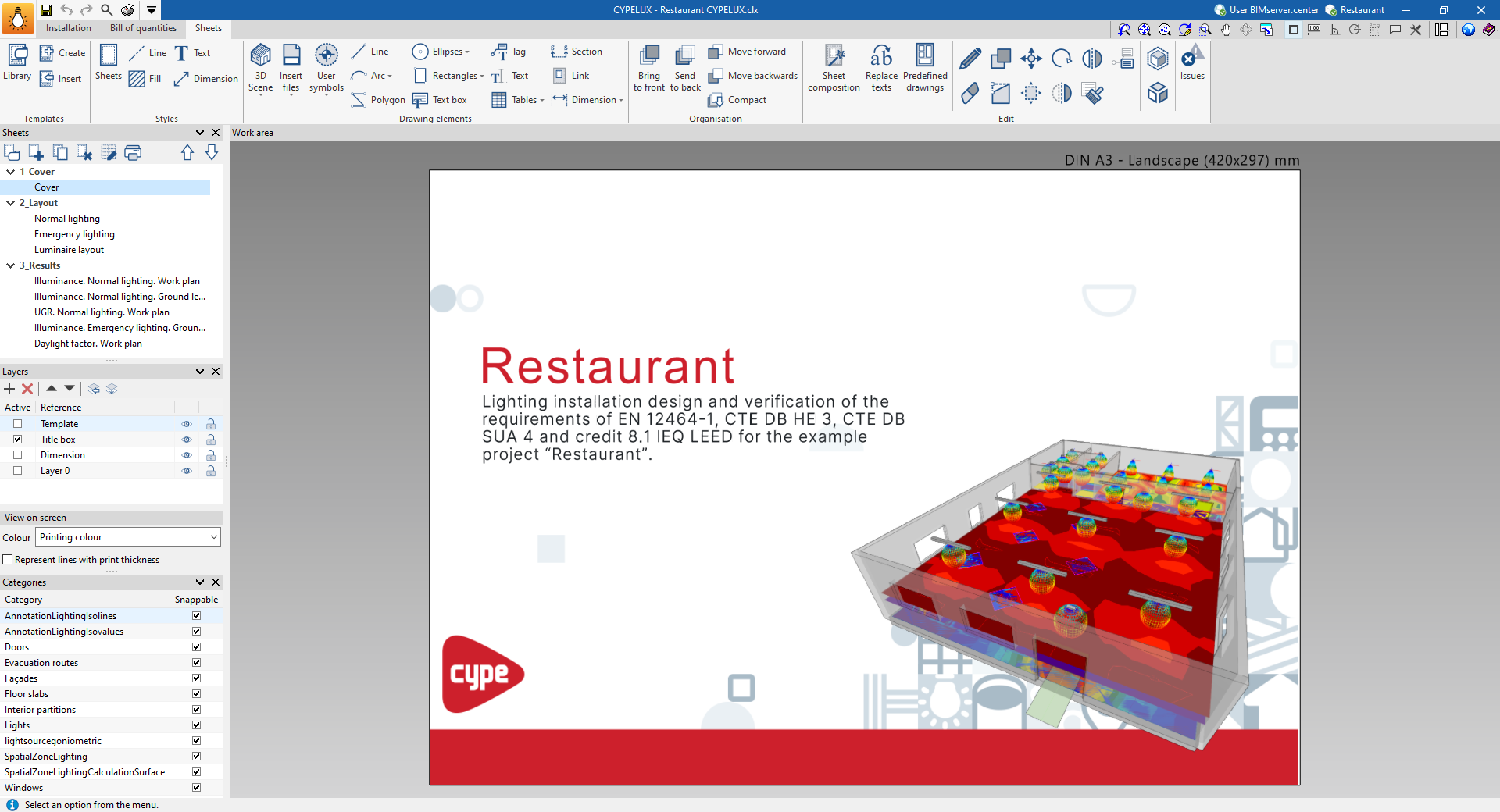This screenshot has height=812, width=1500.
Task: Open the help book icon
Action: pyautogui.click(x=1489, y=30)
